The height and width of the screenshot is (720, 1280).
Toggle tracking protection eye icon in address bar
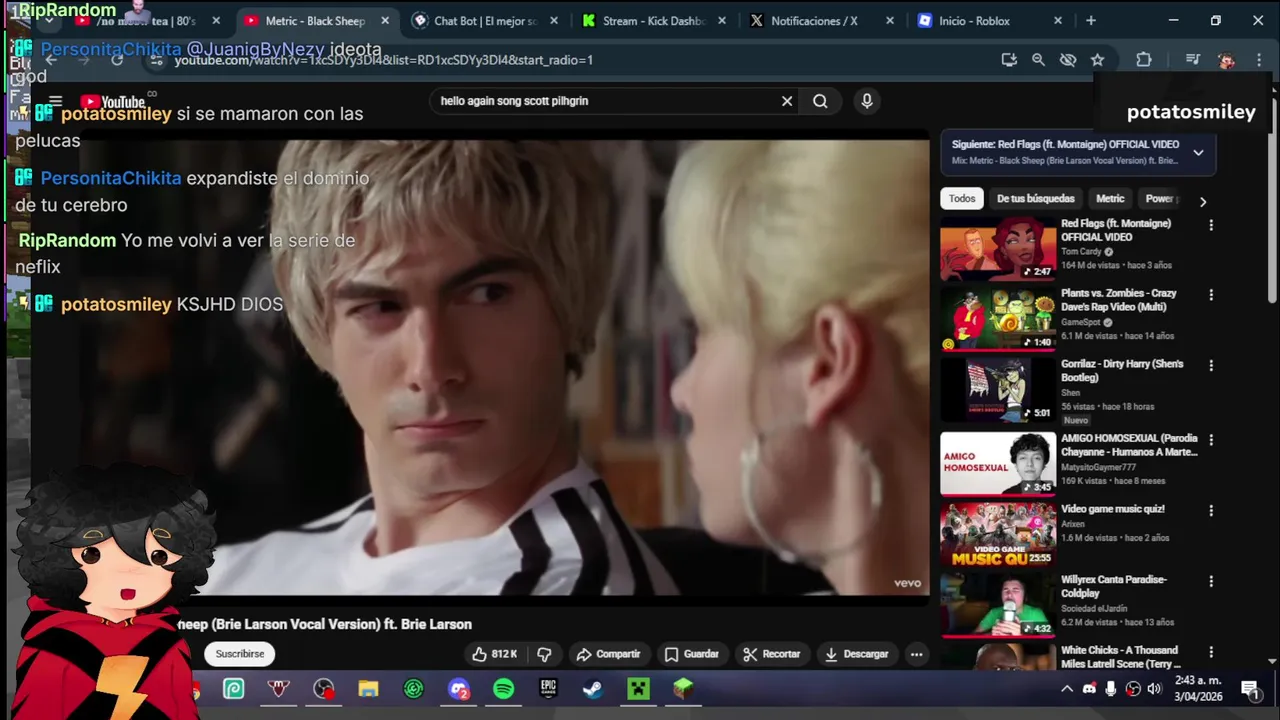tap(1068, 60)
